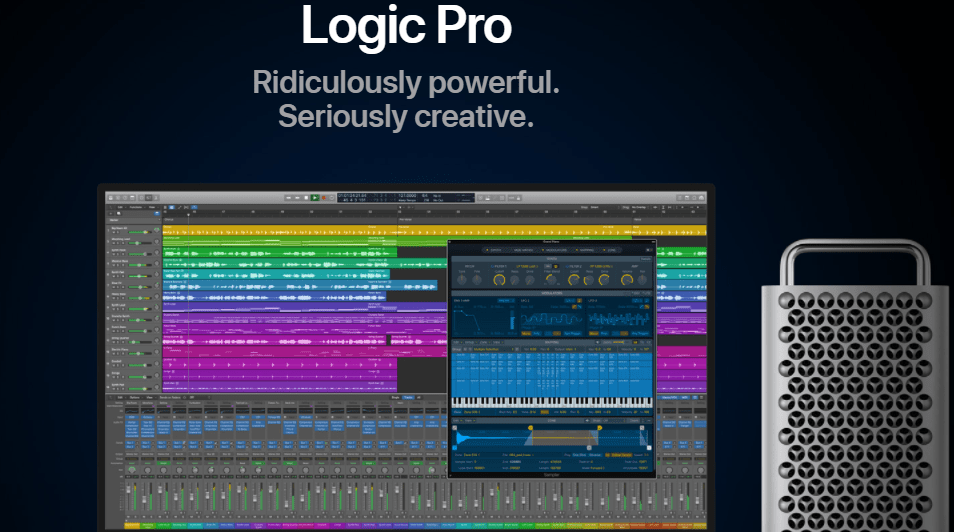The image size is (954, 532).
Task: Click the Editors icon in control bar
Action: pyautogui.click(x=156, y=198)
